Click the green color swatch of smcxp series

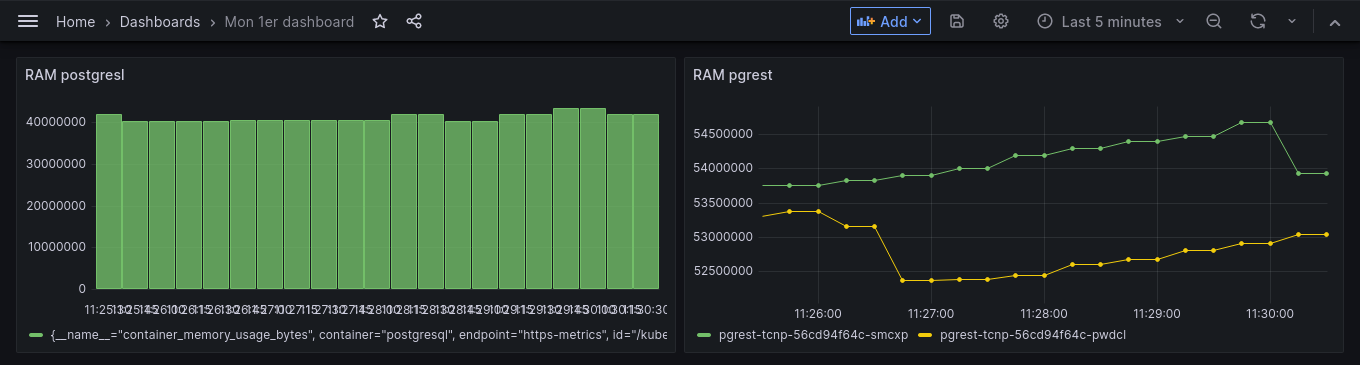coord(704,335)
